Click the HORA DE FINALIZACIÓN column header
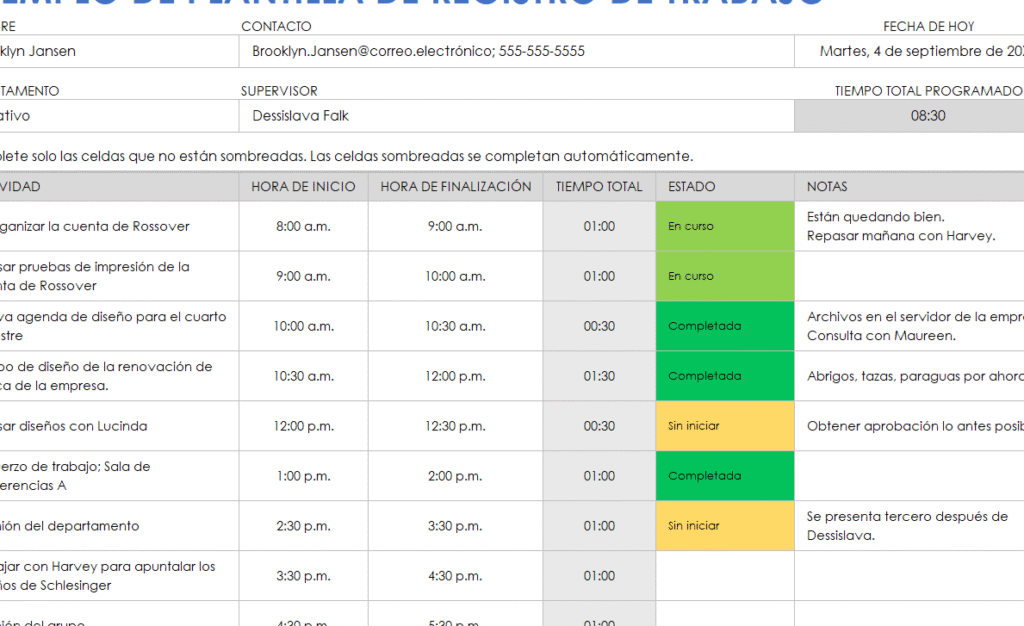 [x=455, y=187]
